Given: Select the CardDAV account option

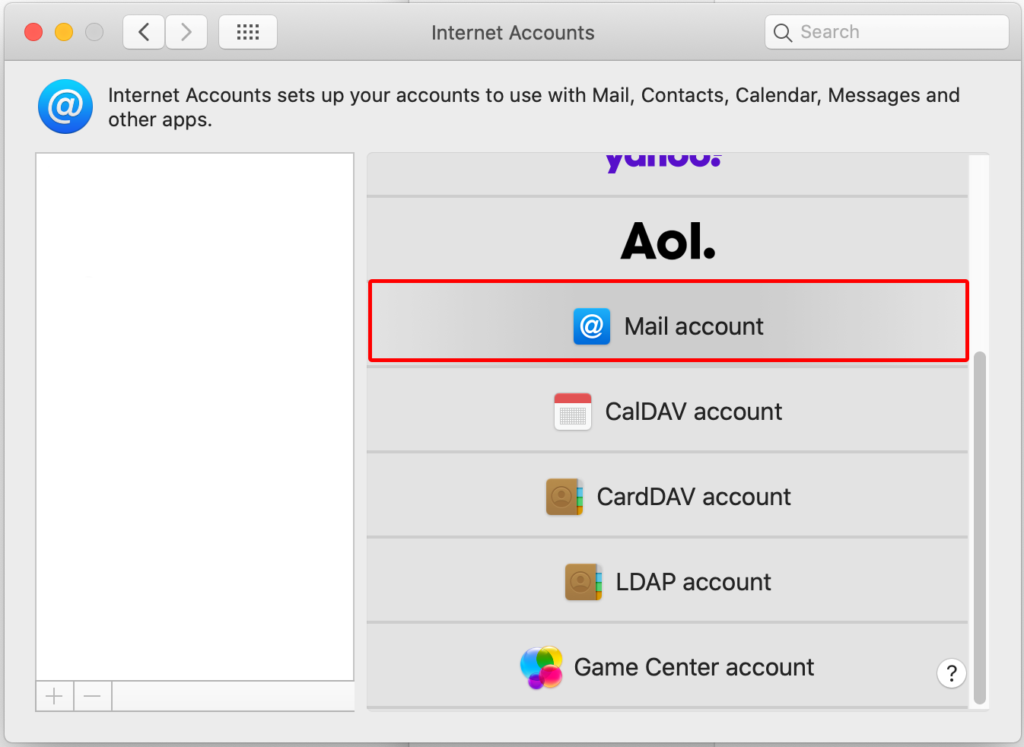Looking at the screenshot, I should point(667,496).
